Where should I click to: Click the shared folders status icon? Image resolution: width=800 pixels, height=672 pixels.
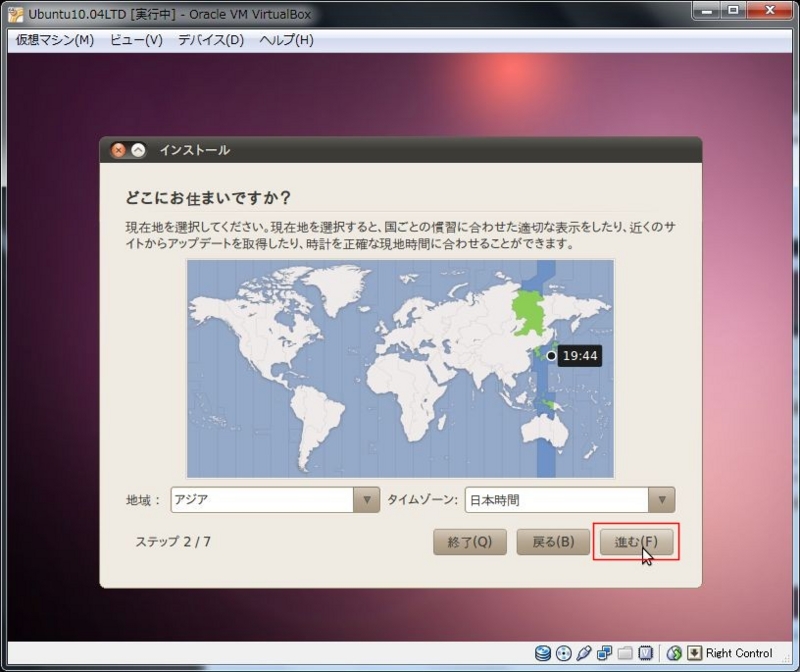(625, 653)
